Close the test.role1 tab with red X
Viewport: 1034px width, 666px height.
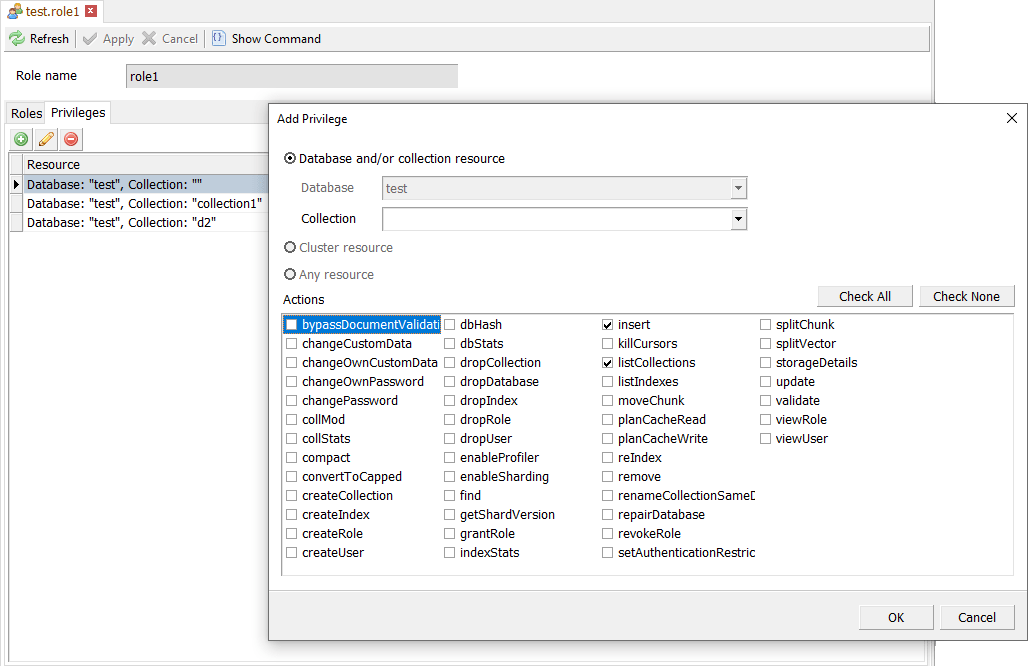(x=91, y=11)
